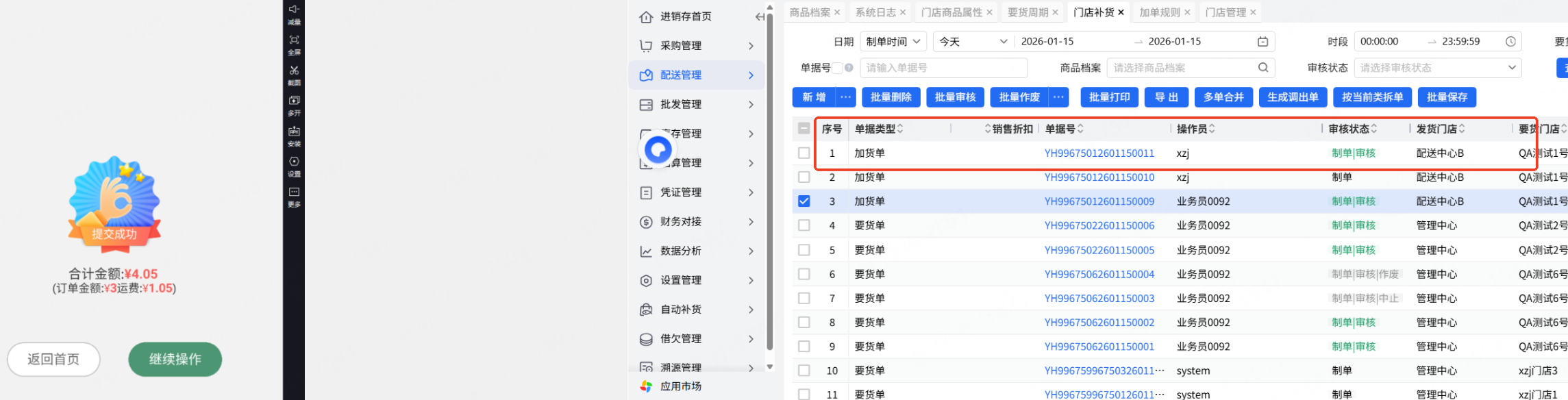This screenshot has height=400, width=1568.
Task: Collapse the navigation menu with the arrow icon
Action: (x=759, y=16)
